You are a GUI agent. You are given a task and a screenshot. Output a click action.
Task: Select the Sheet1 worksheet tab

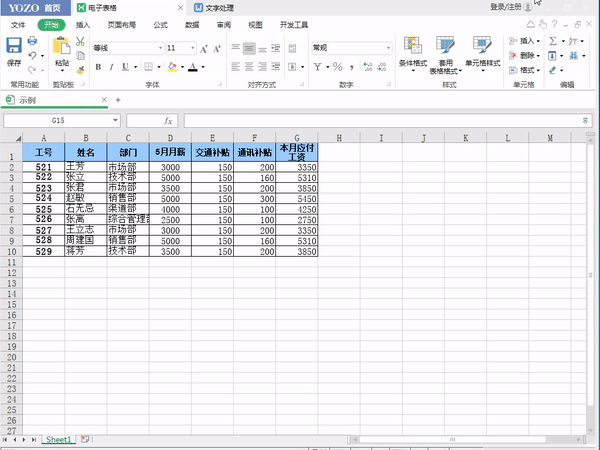pyautogui.click(x=59, y=440)
